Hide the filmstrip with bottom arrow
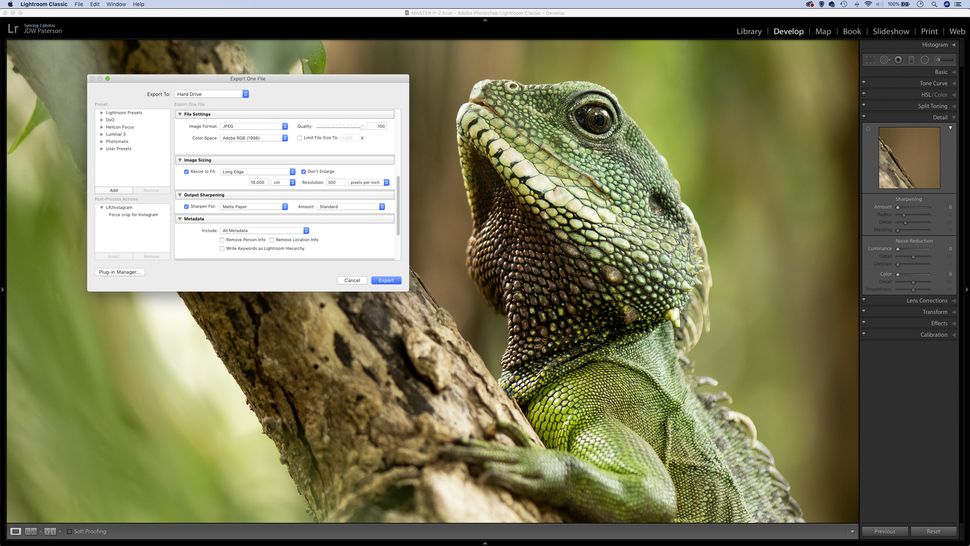The height and width of the screenshot is (546, 970). coord(485,543)
